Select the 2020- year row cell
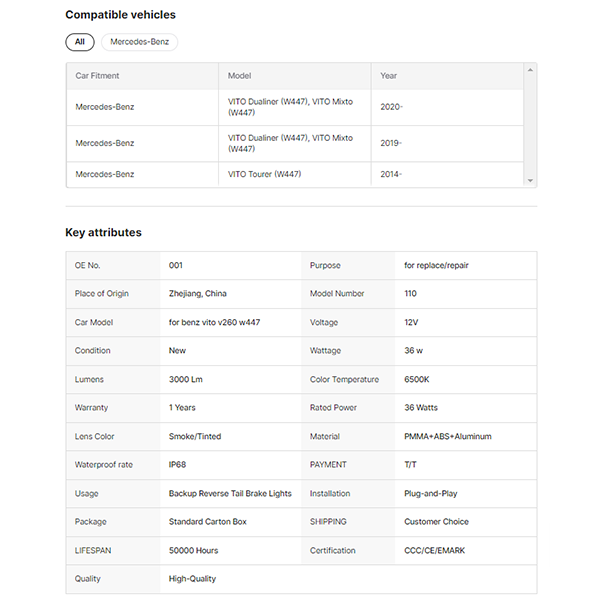Screen dimensions: 600x600 click(391, 105)
